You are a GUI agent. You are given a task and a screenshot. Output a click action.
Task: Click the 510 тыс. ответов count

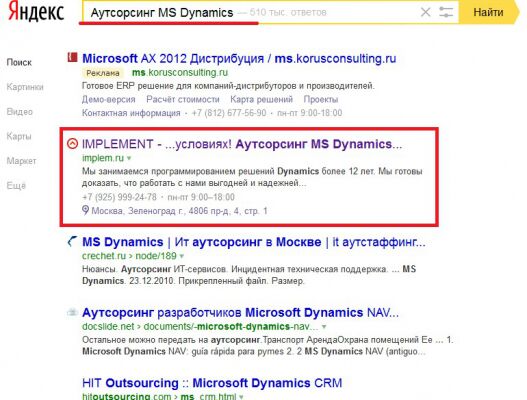[288, 12]
